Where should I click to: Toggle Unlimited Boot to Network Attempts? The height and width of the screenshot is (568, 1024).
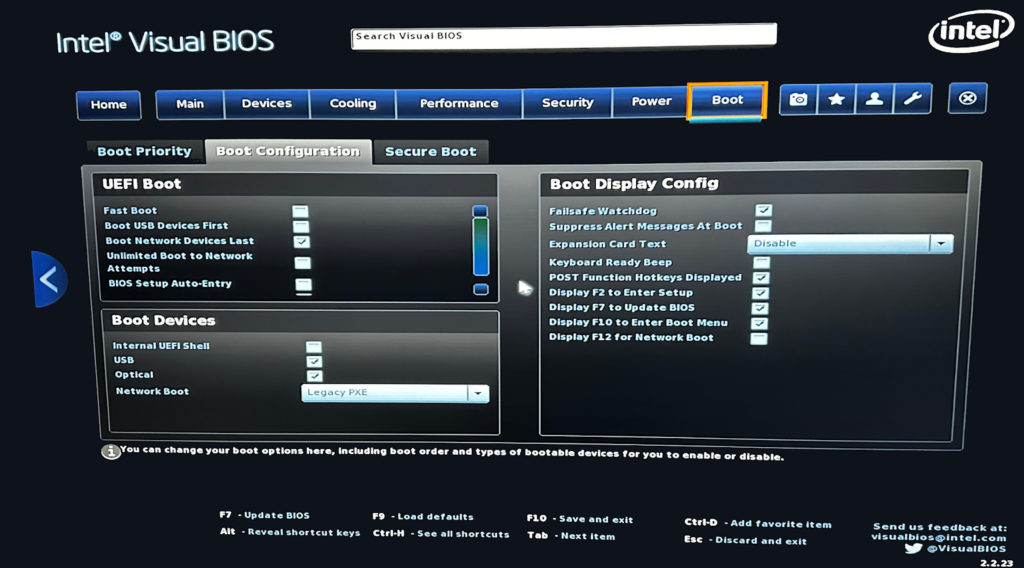click(302, 262)
